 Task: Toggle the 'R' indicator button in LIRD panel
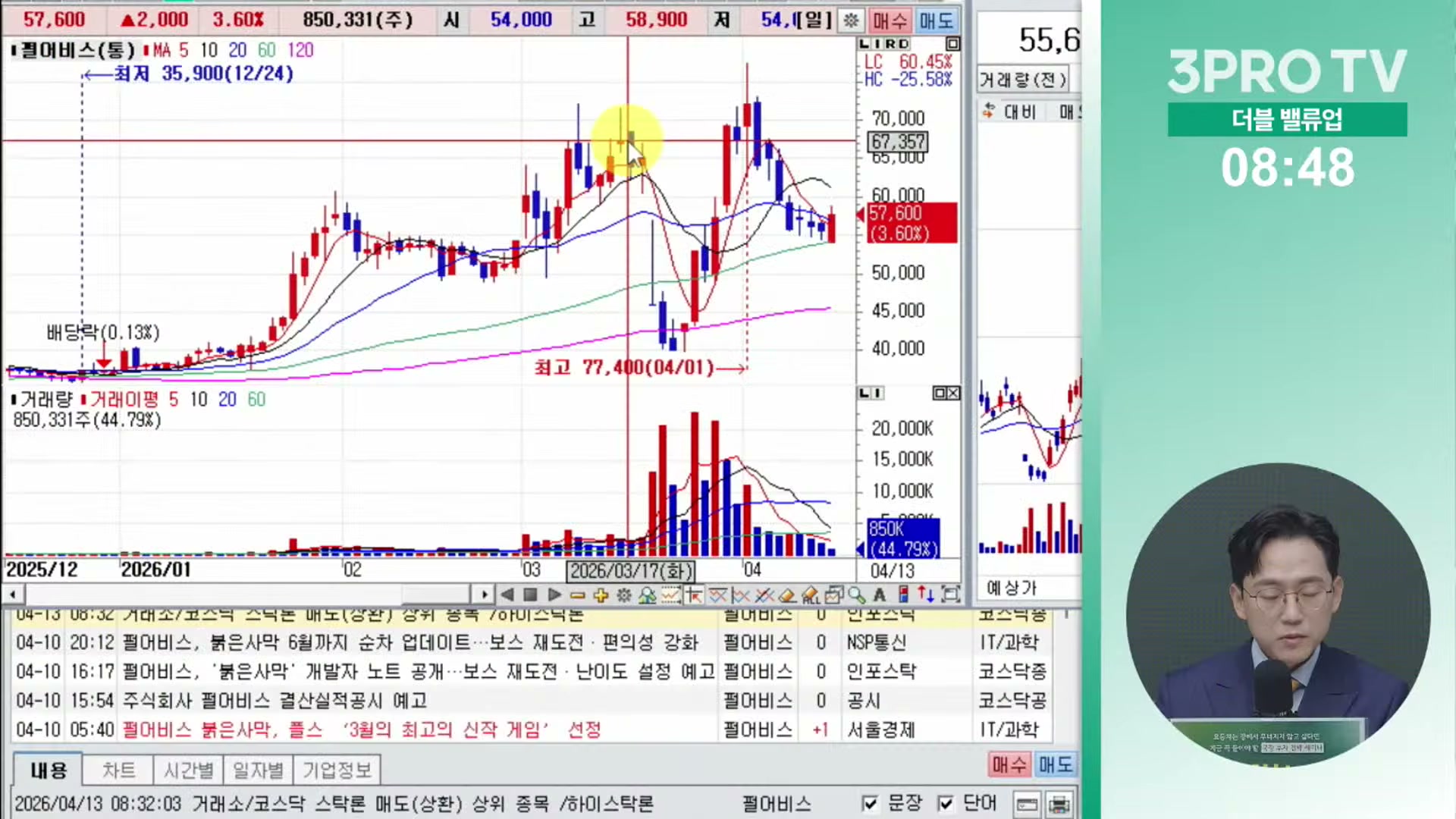pos(892,44)
